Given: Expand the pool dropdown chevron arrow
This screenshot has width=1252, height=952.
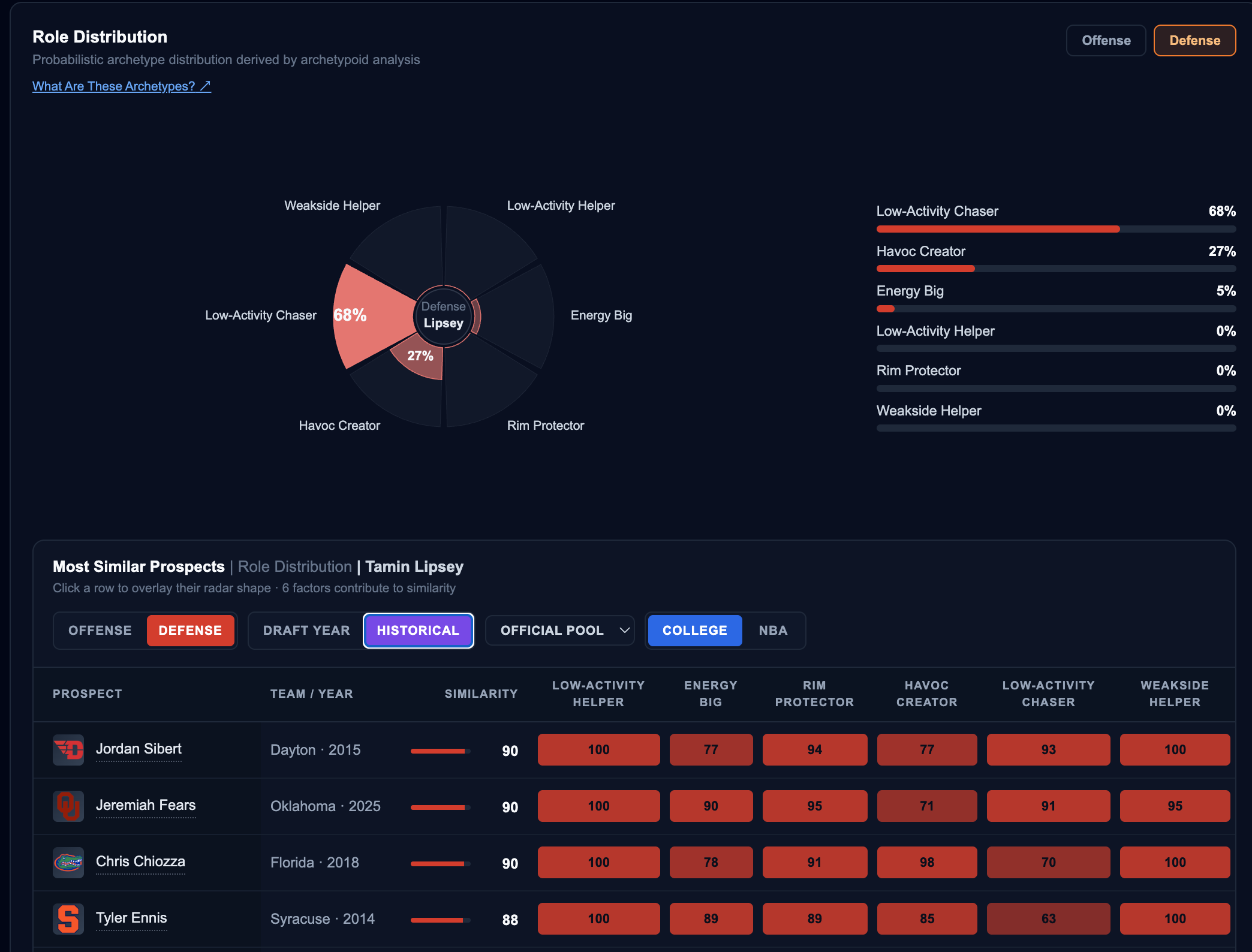Looking at the screenshot, I should (624, 631).
